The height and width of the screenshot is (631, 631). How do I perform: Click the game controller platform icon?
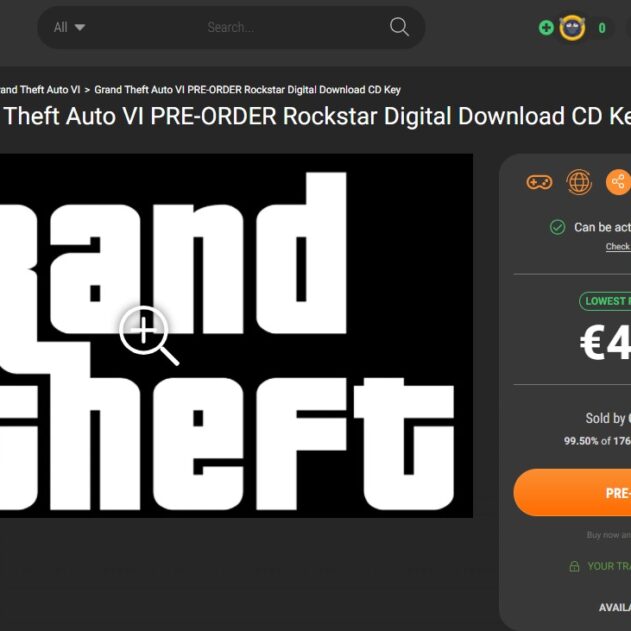[x=539, y=182]
